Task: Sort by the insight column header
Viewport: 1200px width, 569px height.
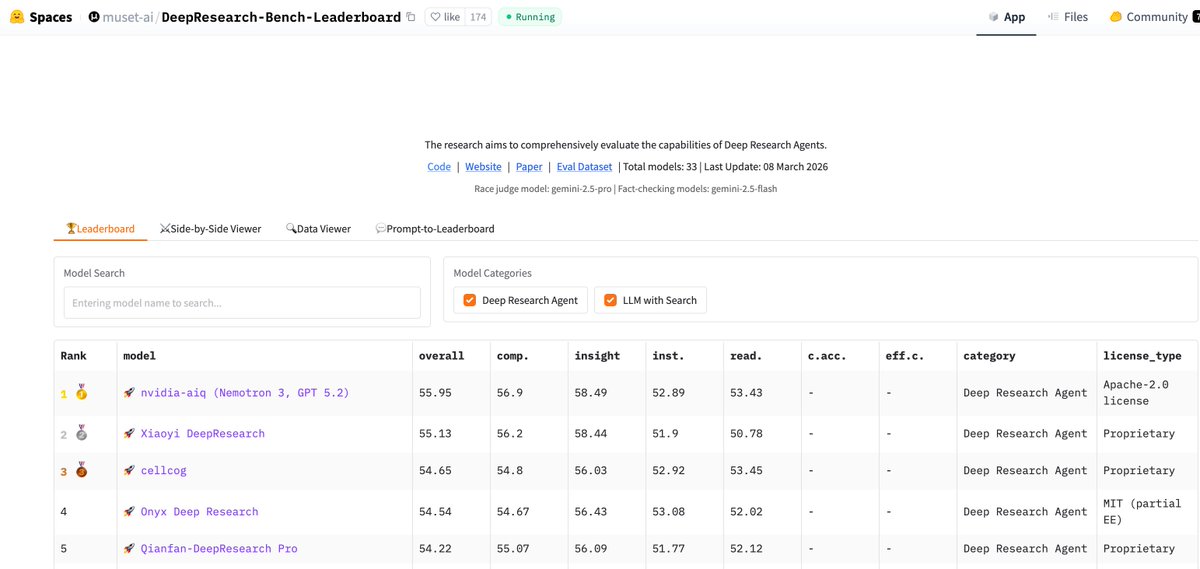Action: click(597, 356)
